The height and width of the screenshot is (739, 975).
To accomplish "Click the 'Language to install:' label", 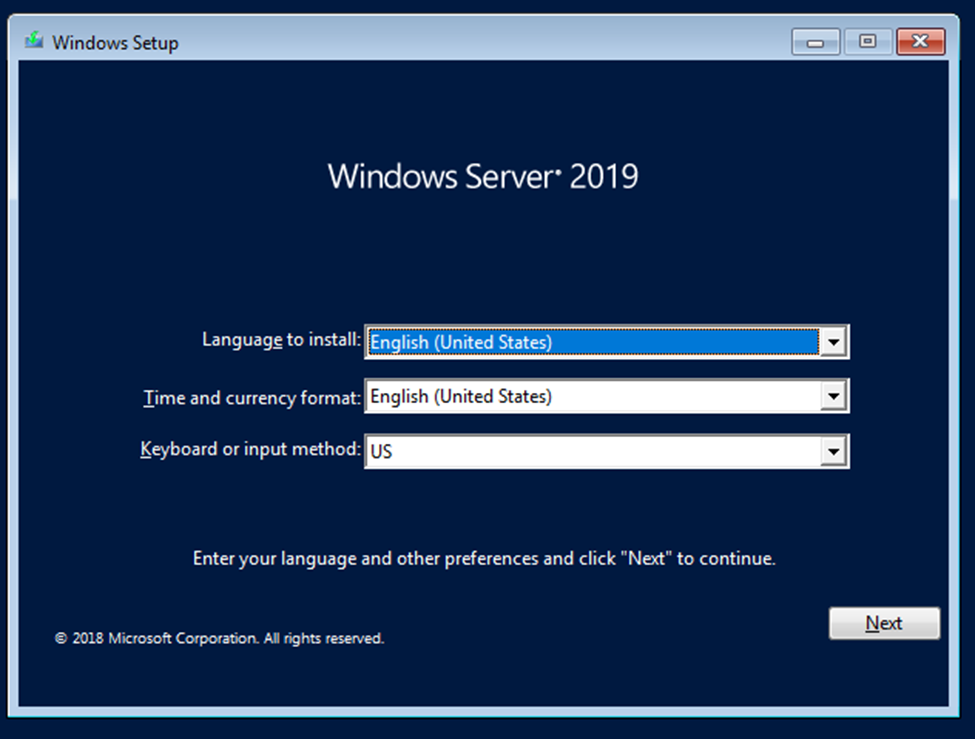I will click(281, 340).
